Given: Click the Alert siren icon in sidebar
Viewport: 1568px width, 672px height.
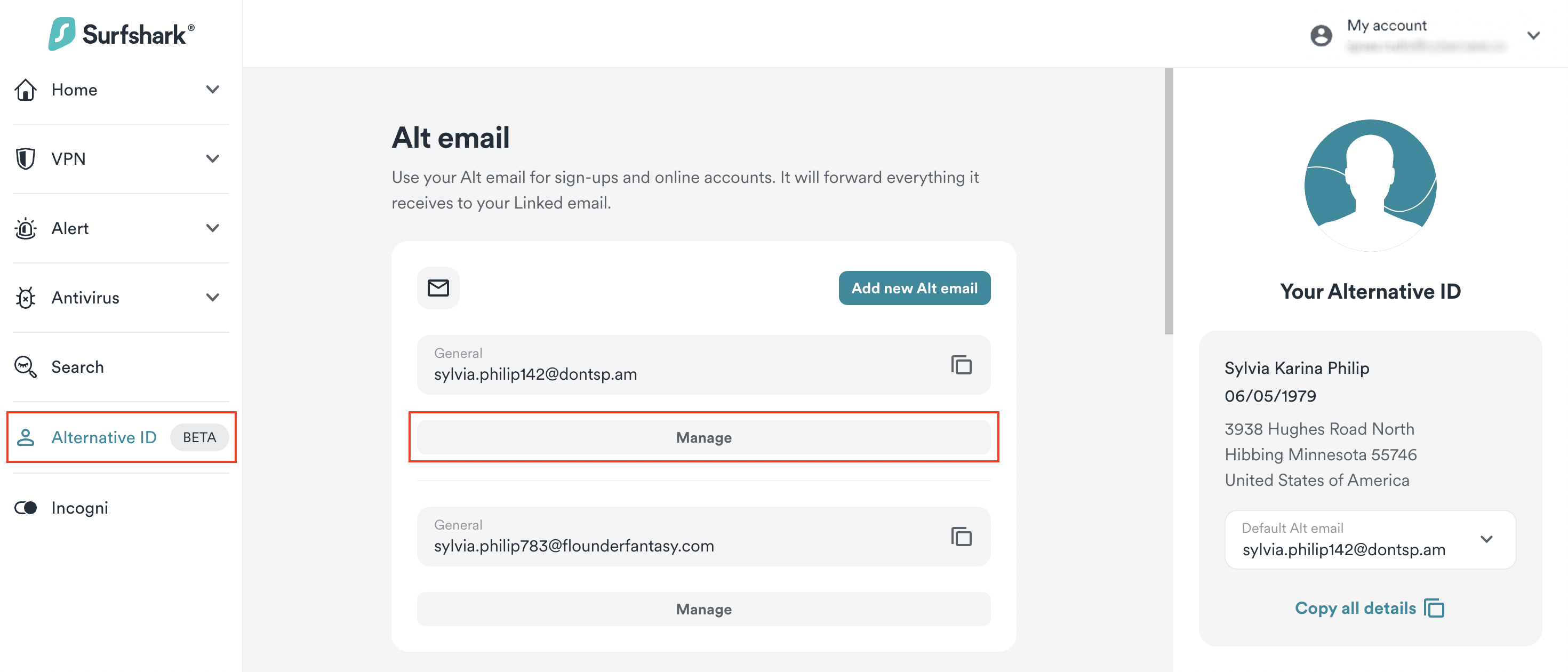Looking at the screenshot, I should (x=26, y=228).
